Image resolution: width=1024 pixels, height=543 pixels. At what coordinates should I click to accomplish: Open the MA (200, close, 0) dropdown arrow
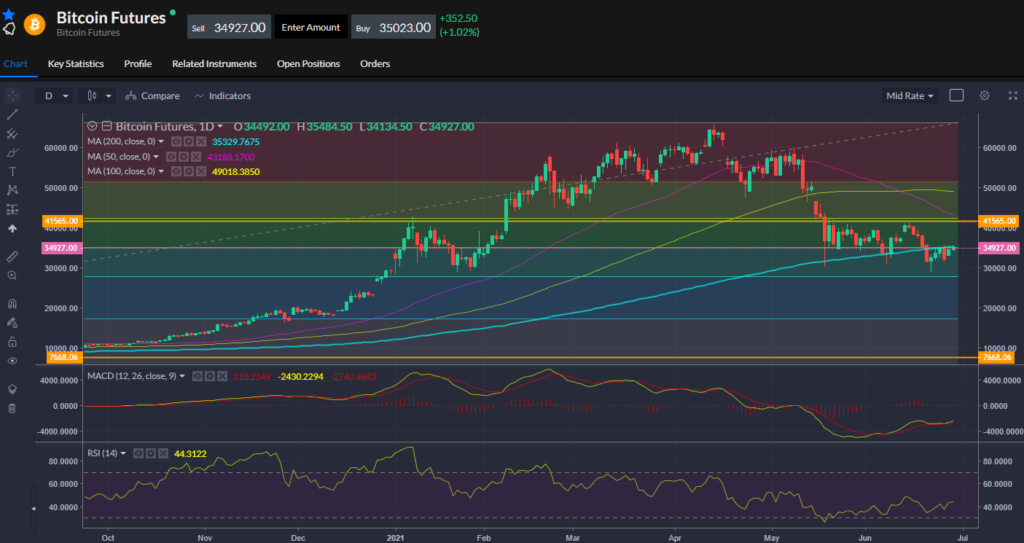coord(161,142)
